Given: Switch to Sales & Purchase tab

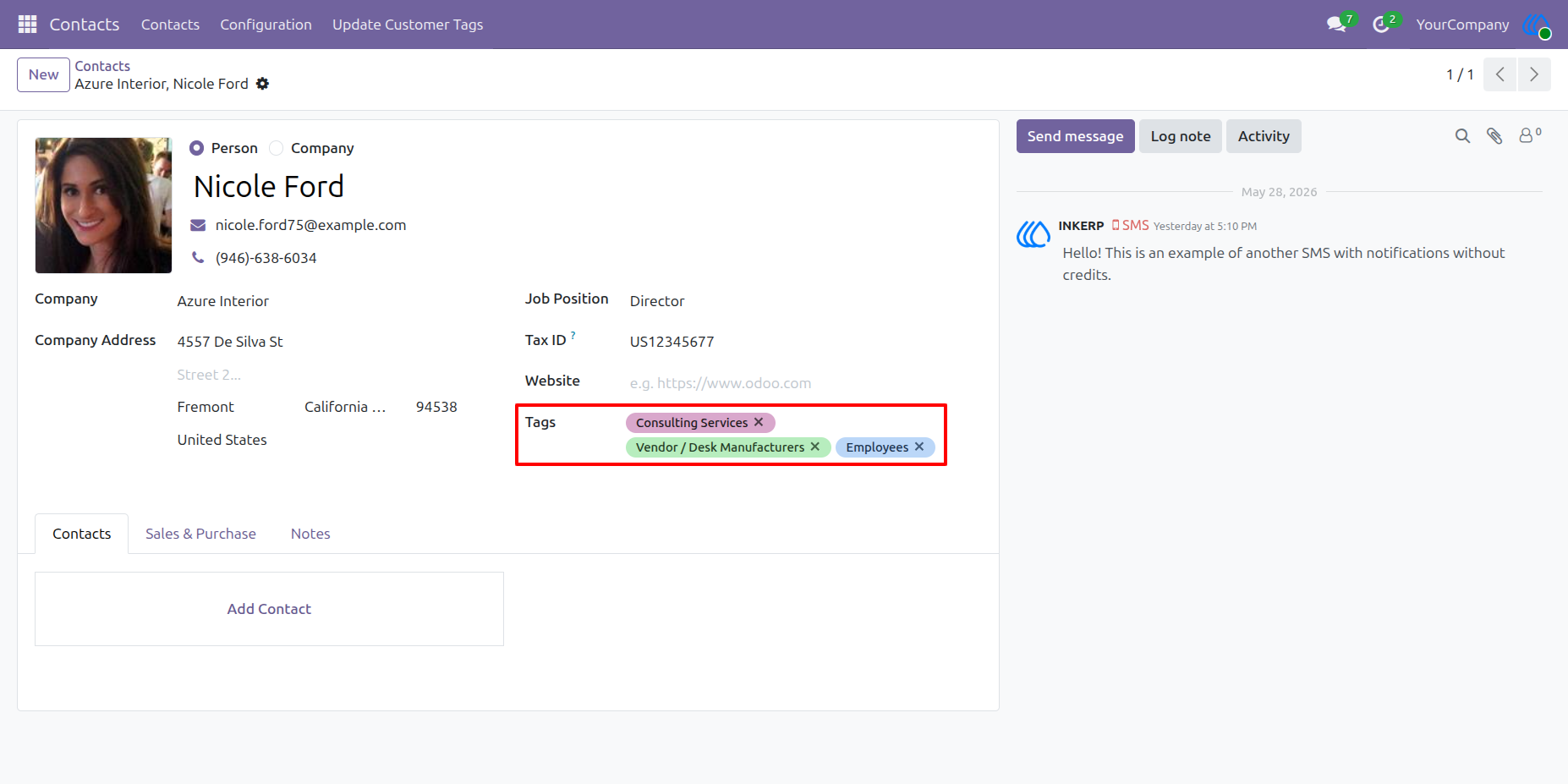Looking at the screenshot, I should [x=200, y=534].
